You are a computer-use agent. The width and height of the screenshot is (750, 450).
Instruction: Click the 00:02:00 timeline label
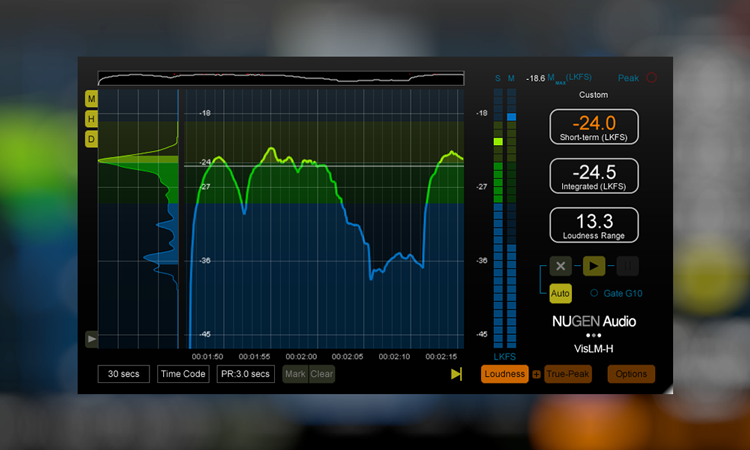pyautogui.click(x=301, y=357)
